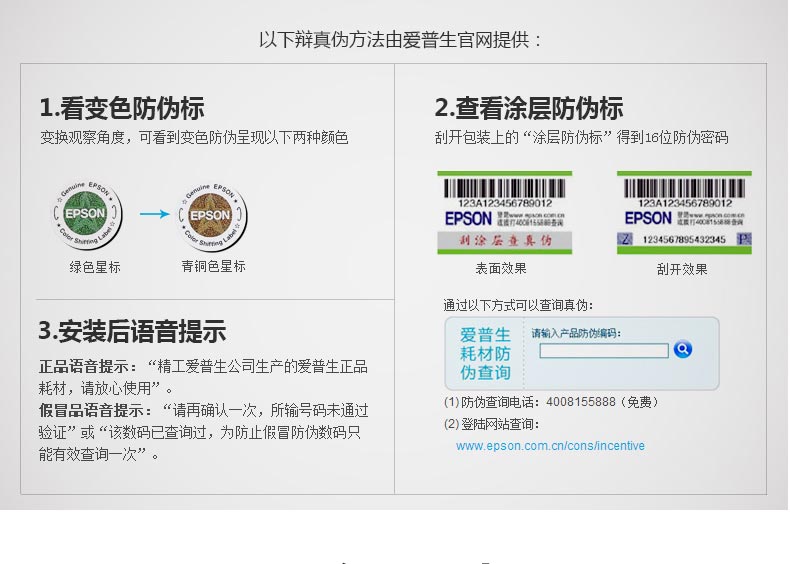
Task: Click the blue magnifier search icon
Action: (682, 349)
